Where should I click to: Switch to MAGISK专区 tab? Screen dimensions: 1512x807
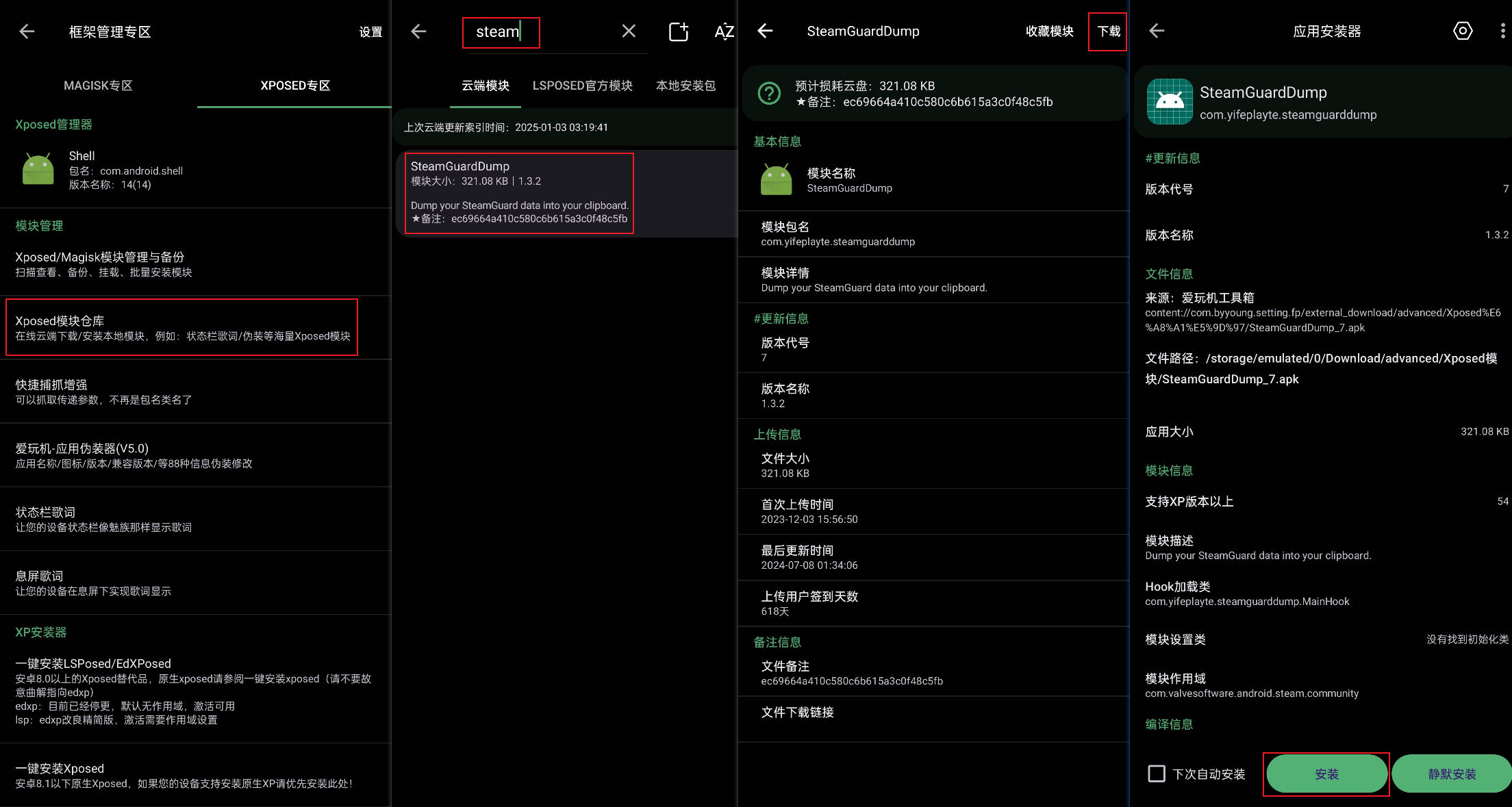[98, 86]
